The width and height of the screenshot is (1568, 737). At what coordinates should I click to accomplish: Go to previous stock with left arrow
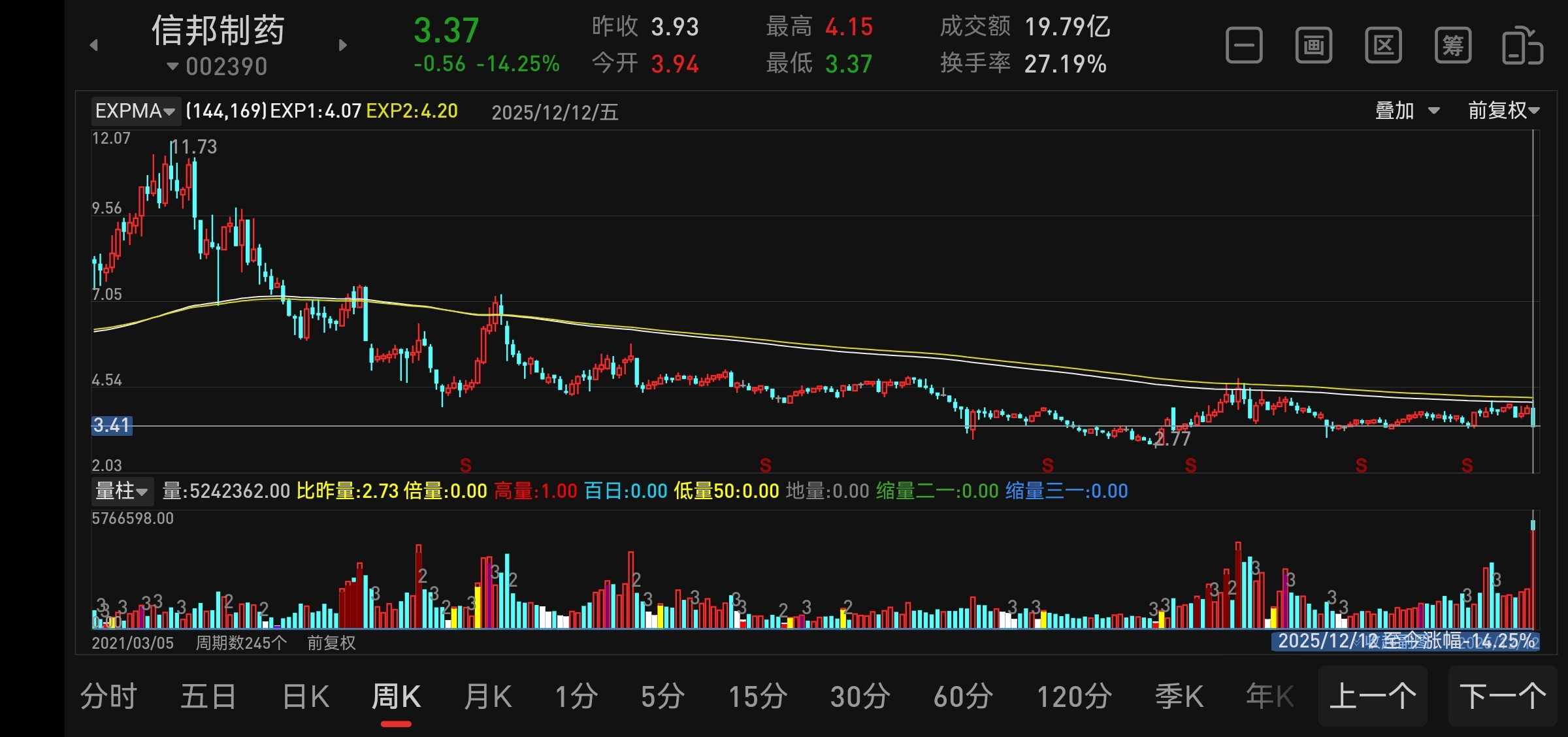94,45
